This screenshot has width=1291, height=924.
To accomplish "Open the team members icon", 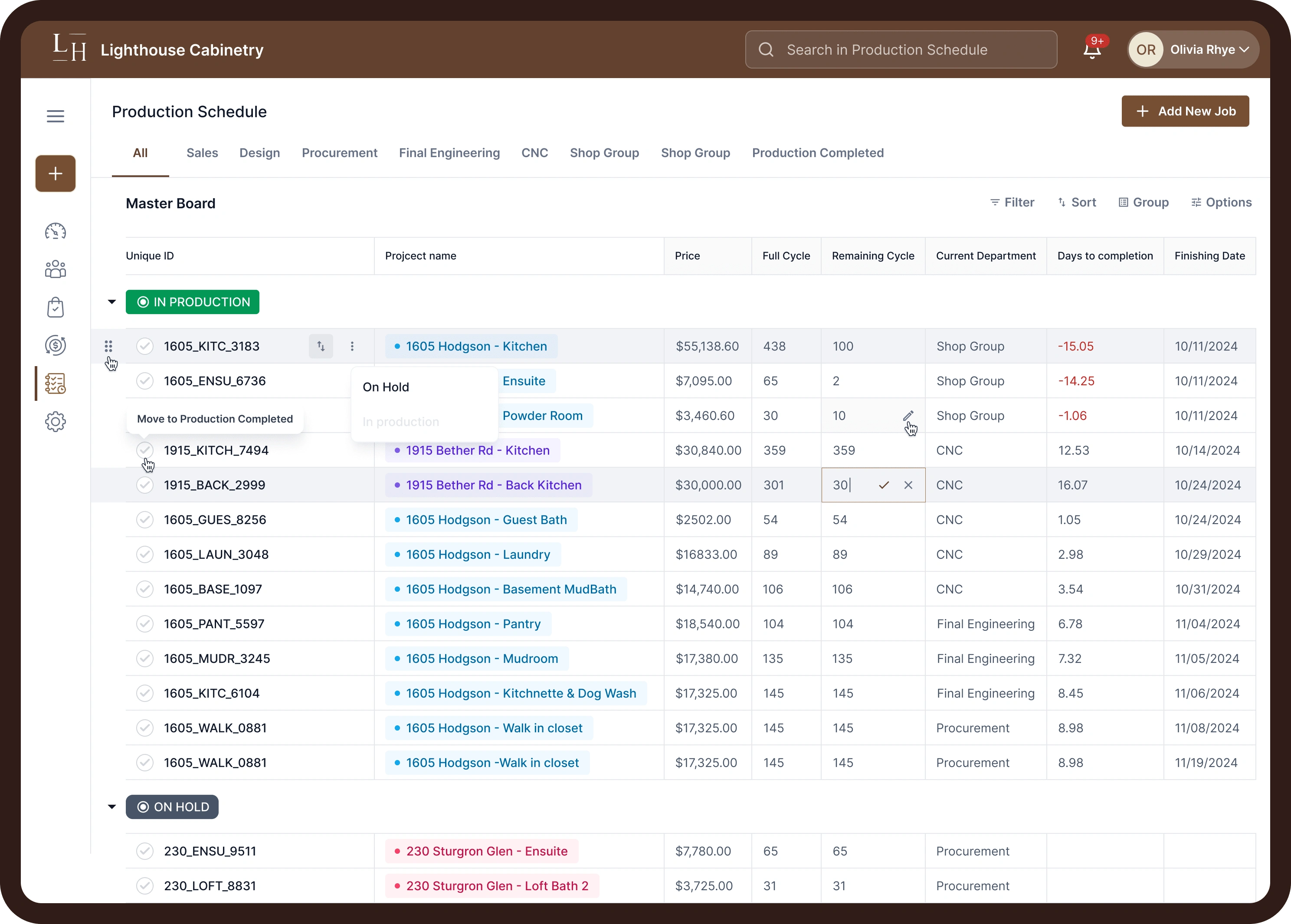I will [55, 269].
